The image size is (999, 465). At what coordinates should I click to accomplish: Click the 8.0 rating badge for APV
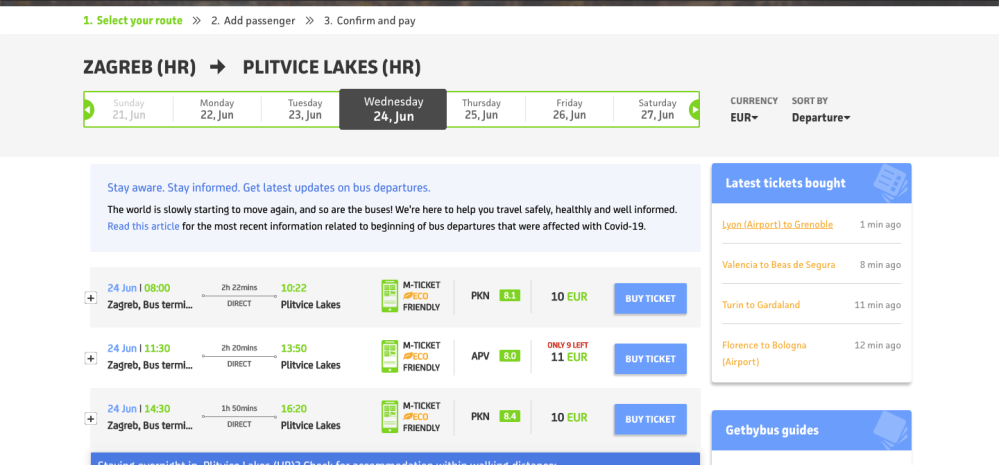(510, 356)
